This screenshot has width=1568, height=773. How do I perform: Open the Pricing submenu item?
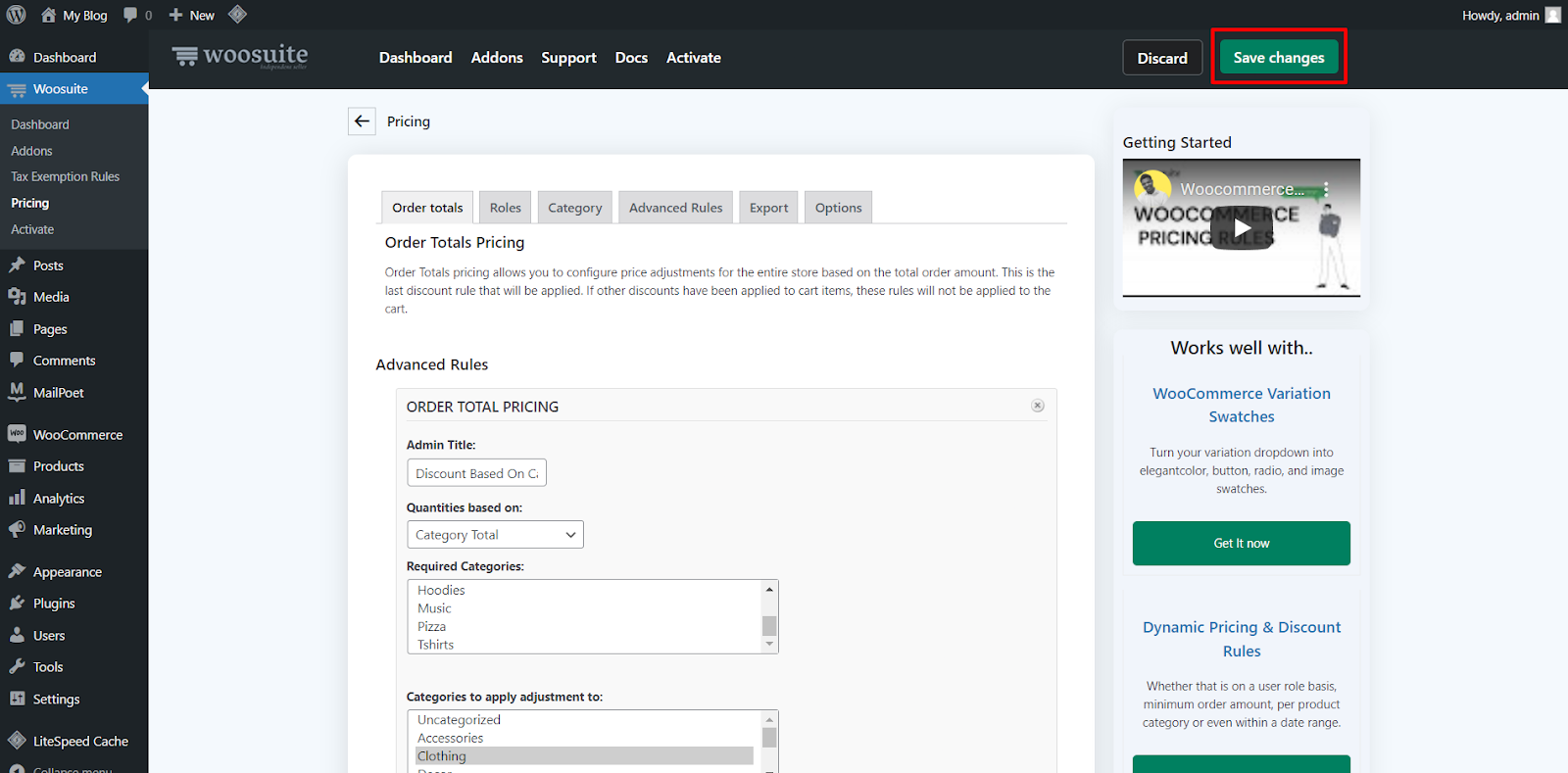[29, 203]
